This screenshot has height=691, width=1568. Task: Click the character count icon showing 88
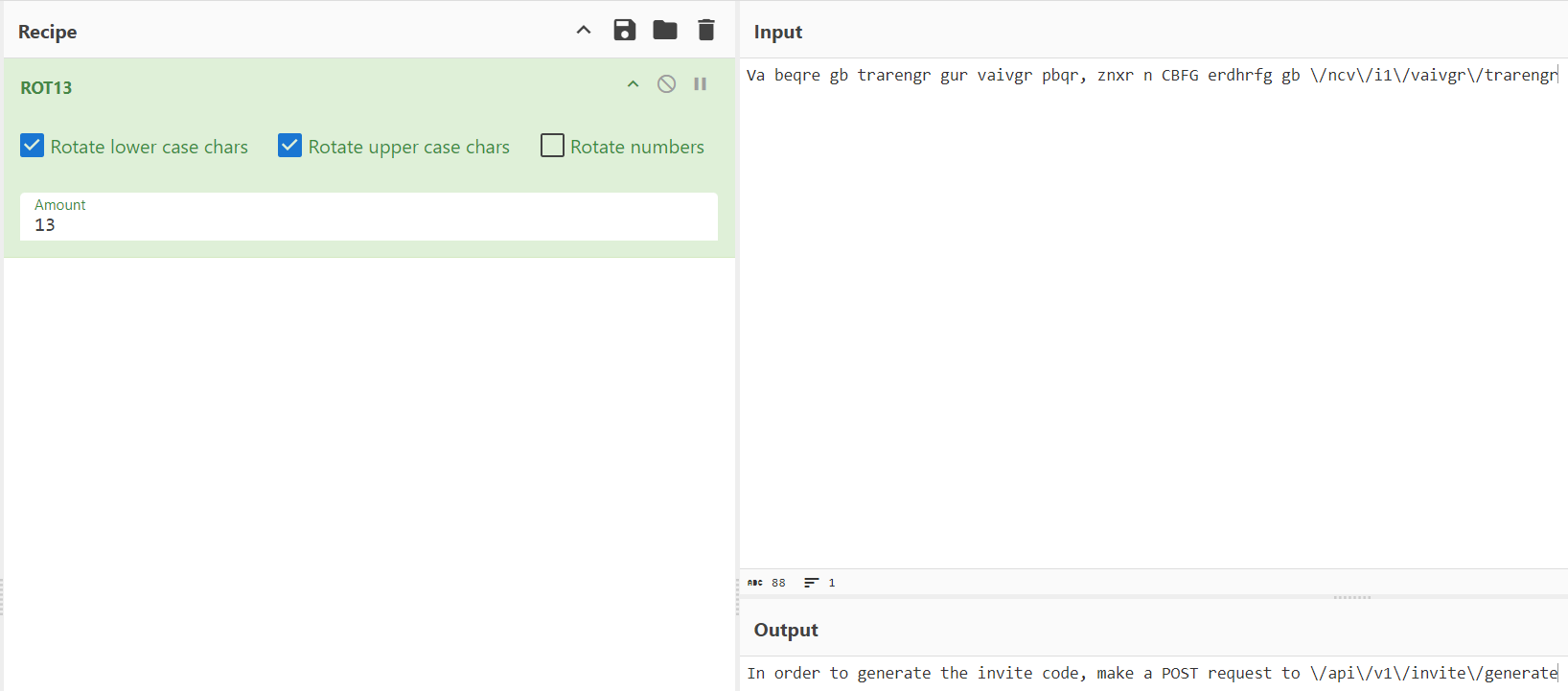756,583
